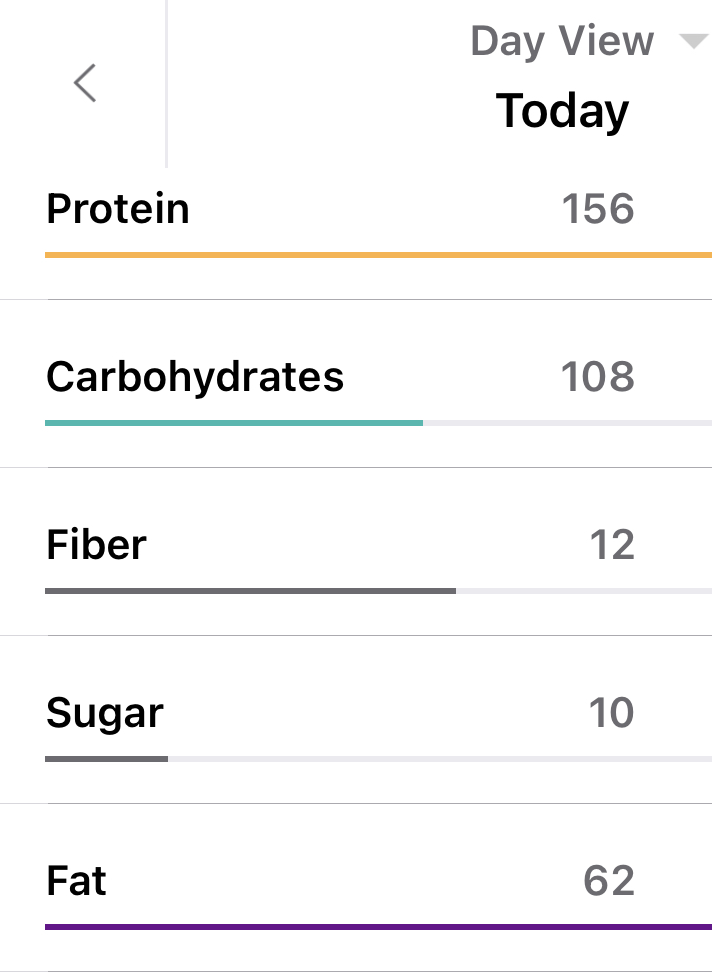Tap the Fiber value 12
This screenshot has width=712, height=976.
(x=611, y=545)
